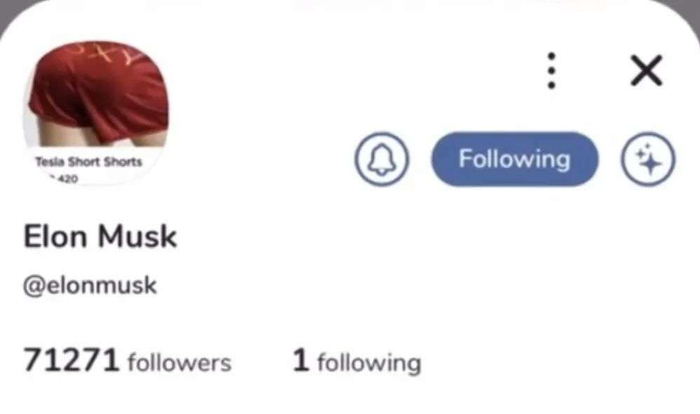The height and width of the screenshot is (414, 700).
Task: Click the word 'following' beside 1
Action: coord(369,363)
